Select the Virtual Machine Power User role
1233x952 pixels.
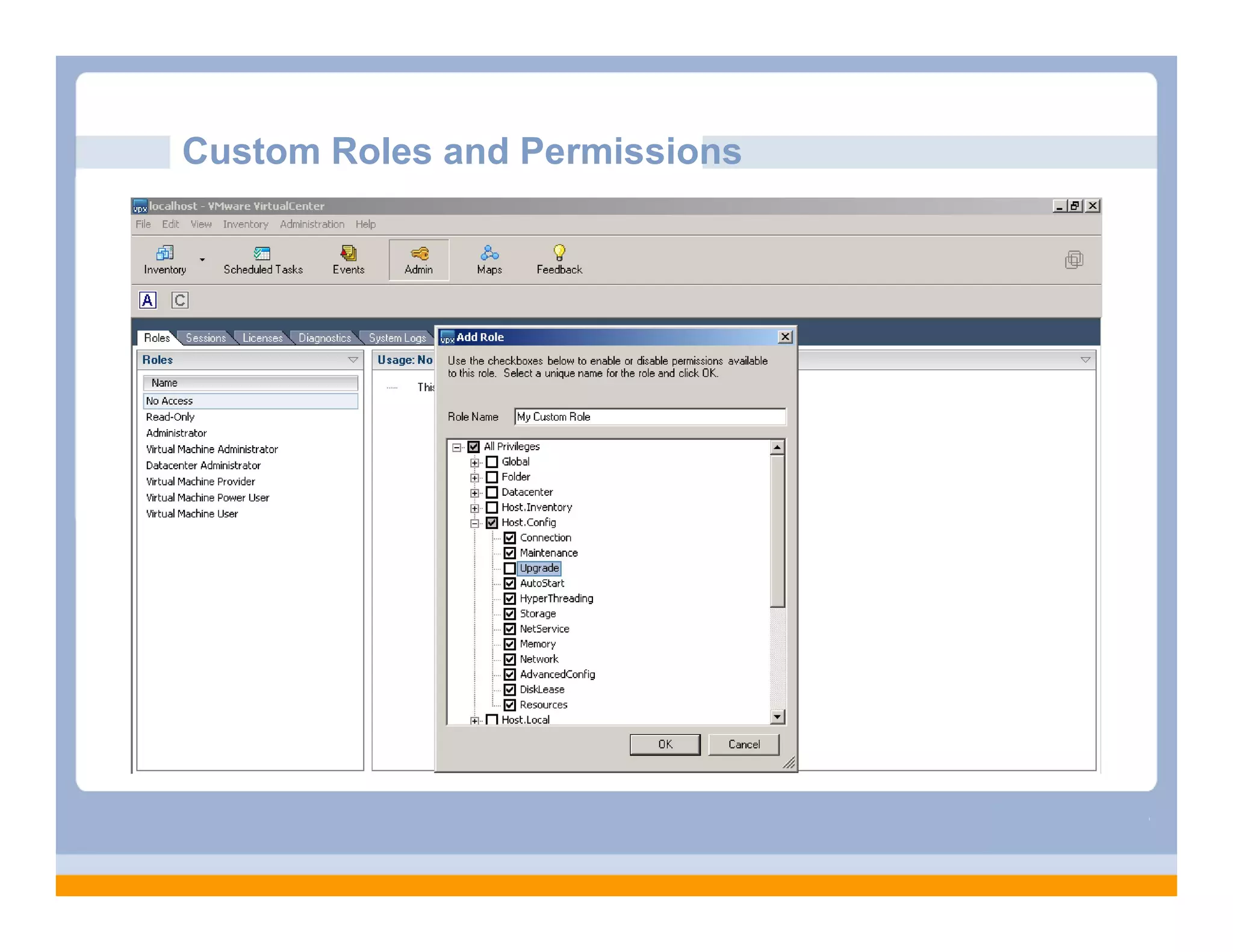[208, 498]
